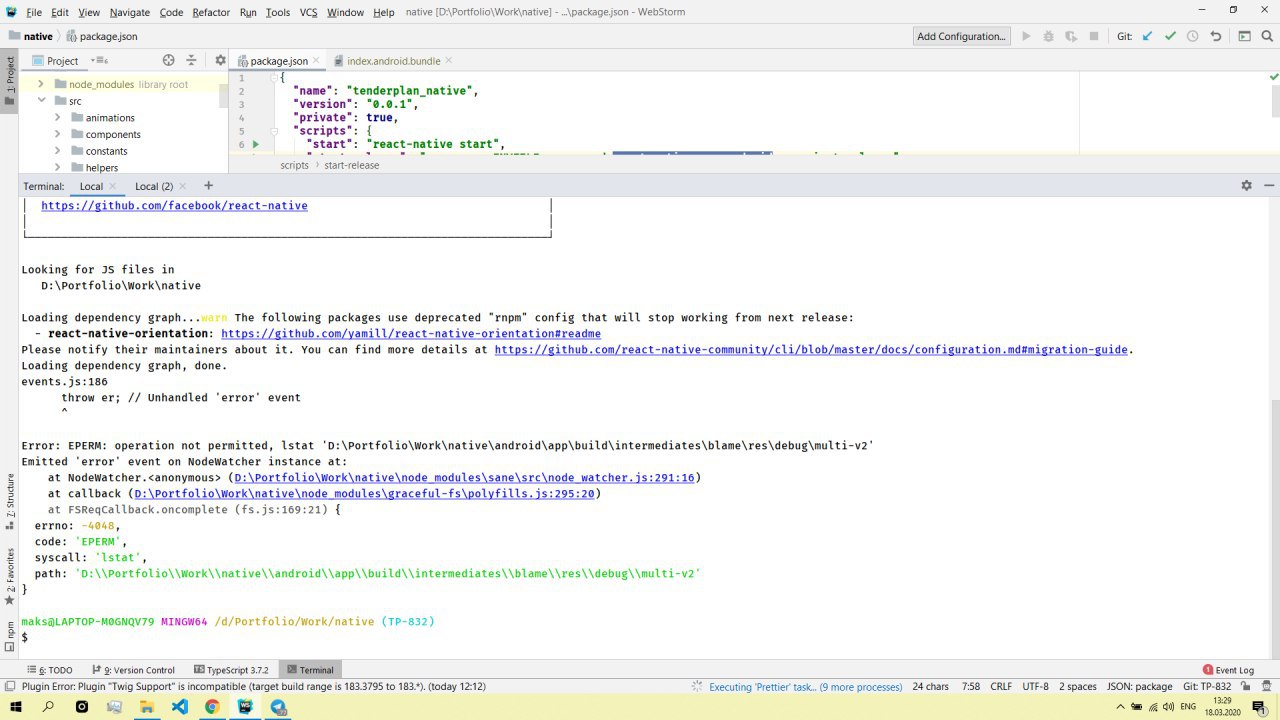The image size is (1280, 720).
Task: Click the Debug bug icon
Action: point(1048,36)
